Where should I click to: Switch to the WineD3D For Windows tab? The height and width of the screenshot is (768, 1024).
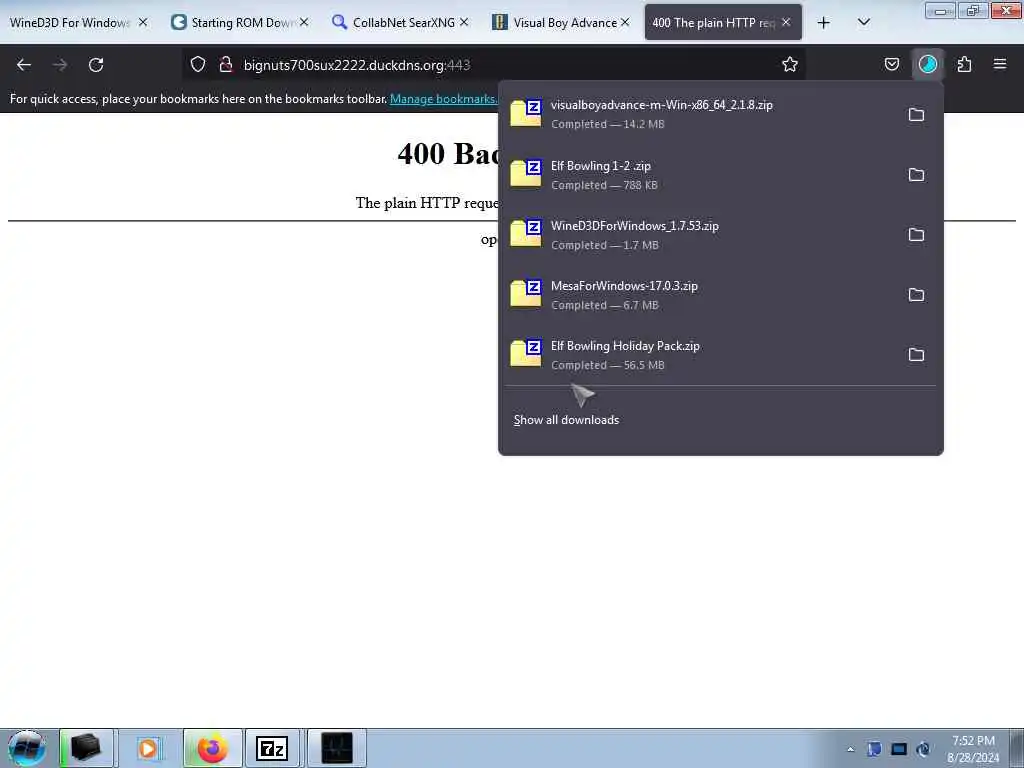[x=69, y=23]
